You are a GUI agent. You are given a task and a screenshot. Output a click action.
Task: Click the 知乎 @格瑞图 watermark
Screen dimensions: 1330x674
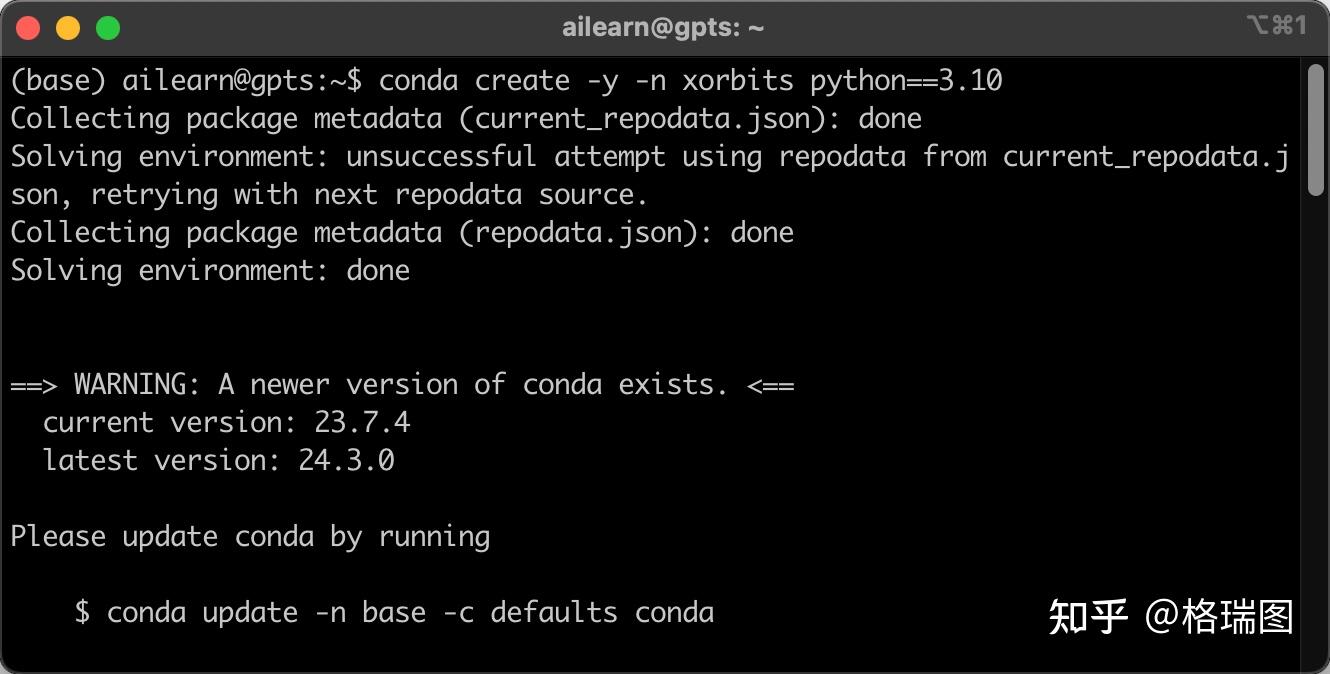[x=1170, y=617]
